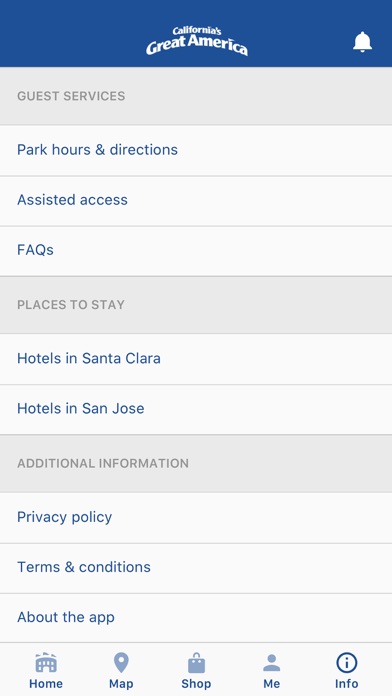Image resolution: width=392 pixels, height=696 pixels.
Task: Open Terms & conditions
Action: (x=196, y=567)
